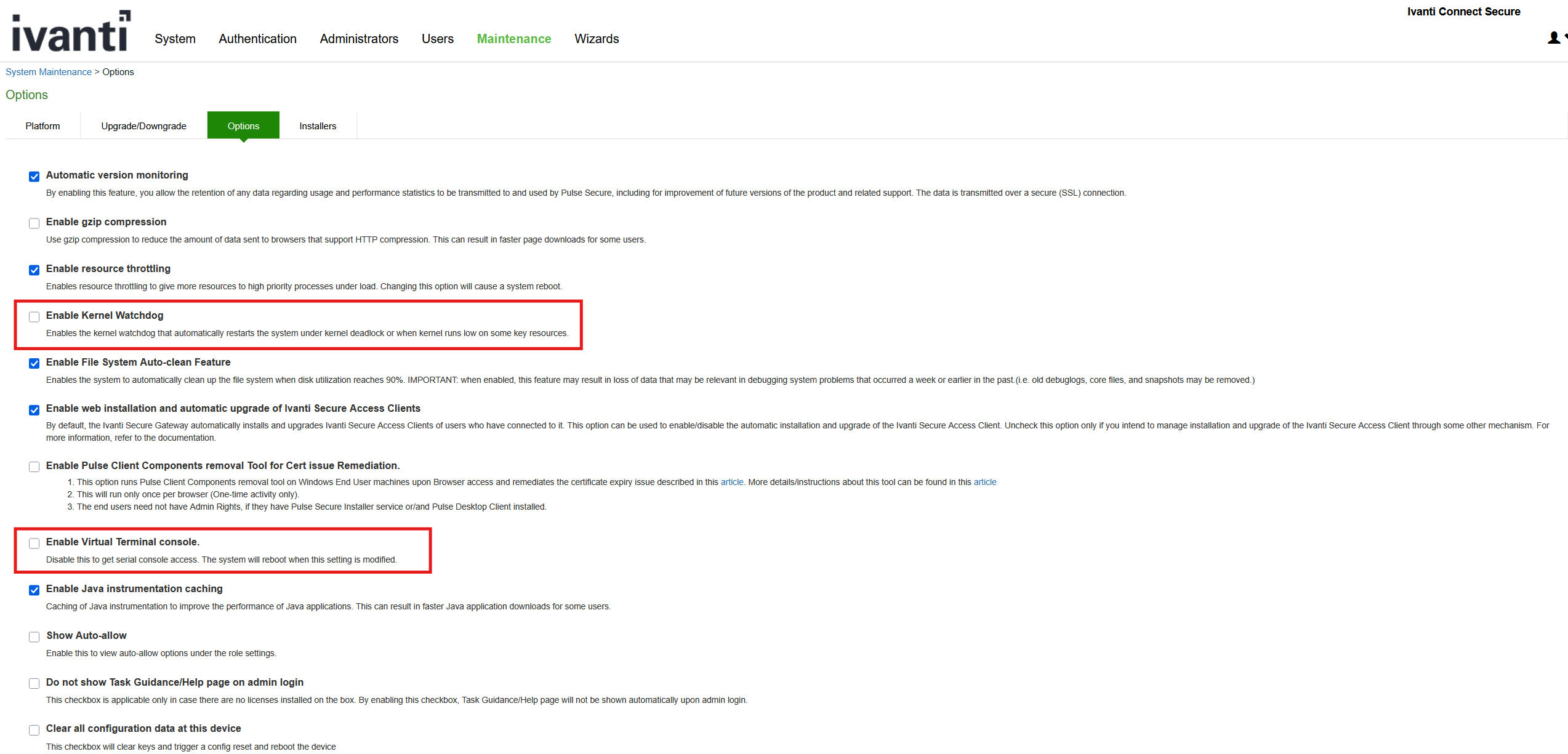The height and width of the screenshot is (754, 1568).
Task: Disable Java instrumentation caching
Action: point(34,590)
